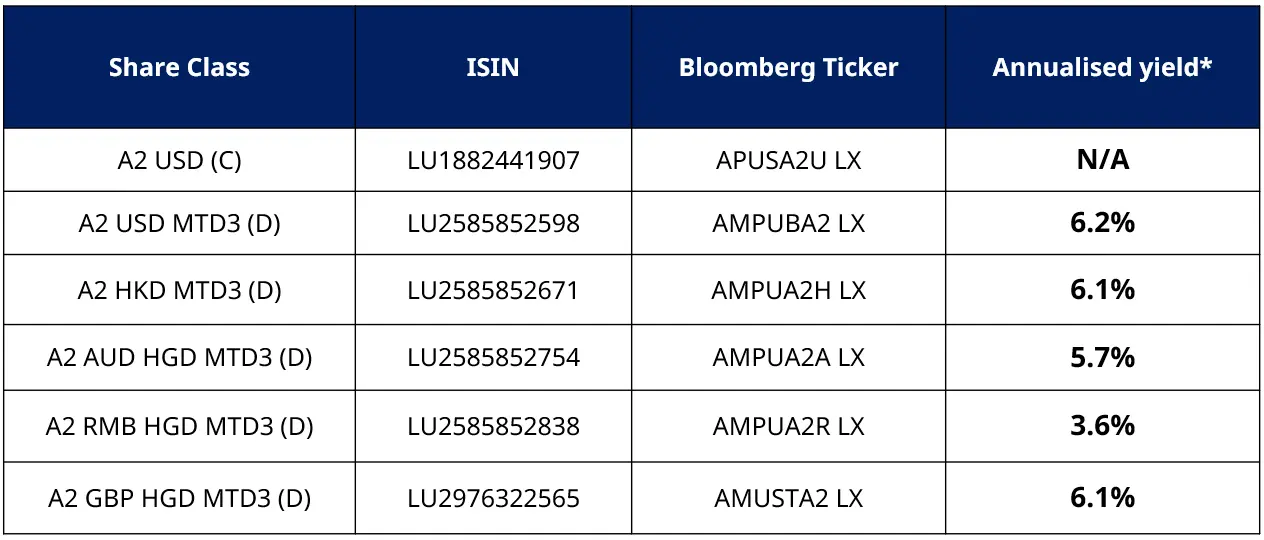The image size is (1264, 540).
Task: Select the A2 RMB HGD MTD3 (D) cell
Action: (x=179, y=426)
